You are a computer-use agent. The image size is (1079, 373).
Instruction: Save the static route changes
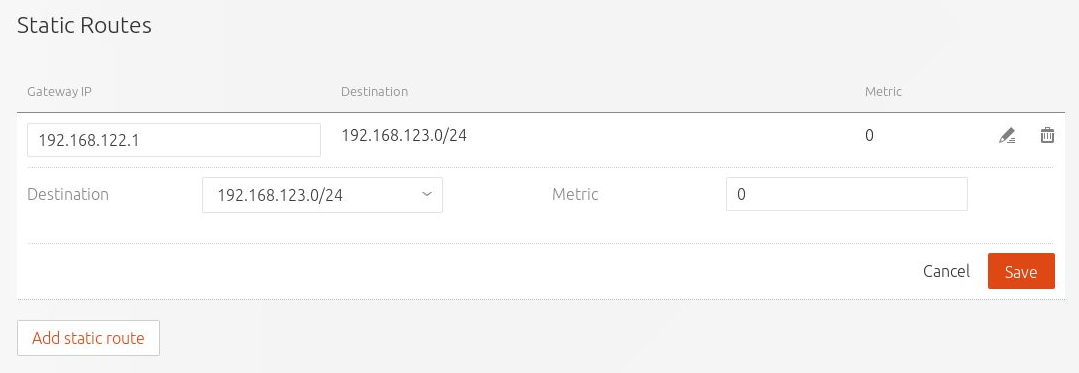pos(1021,271)
